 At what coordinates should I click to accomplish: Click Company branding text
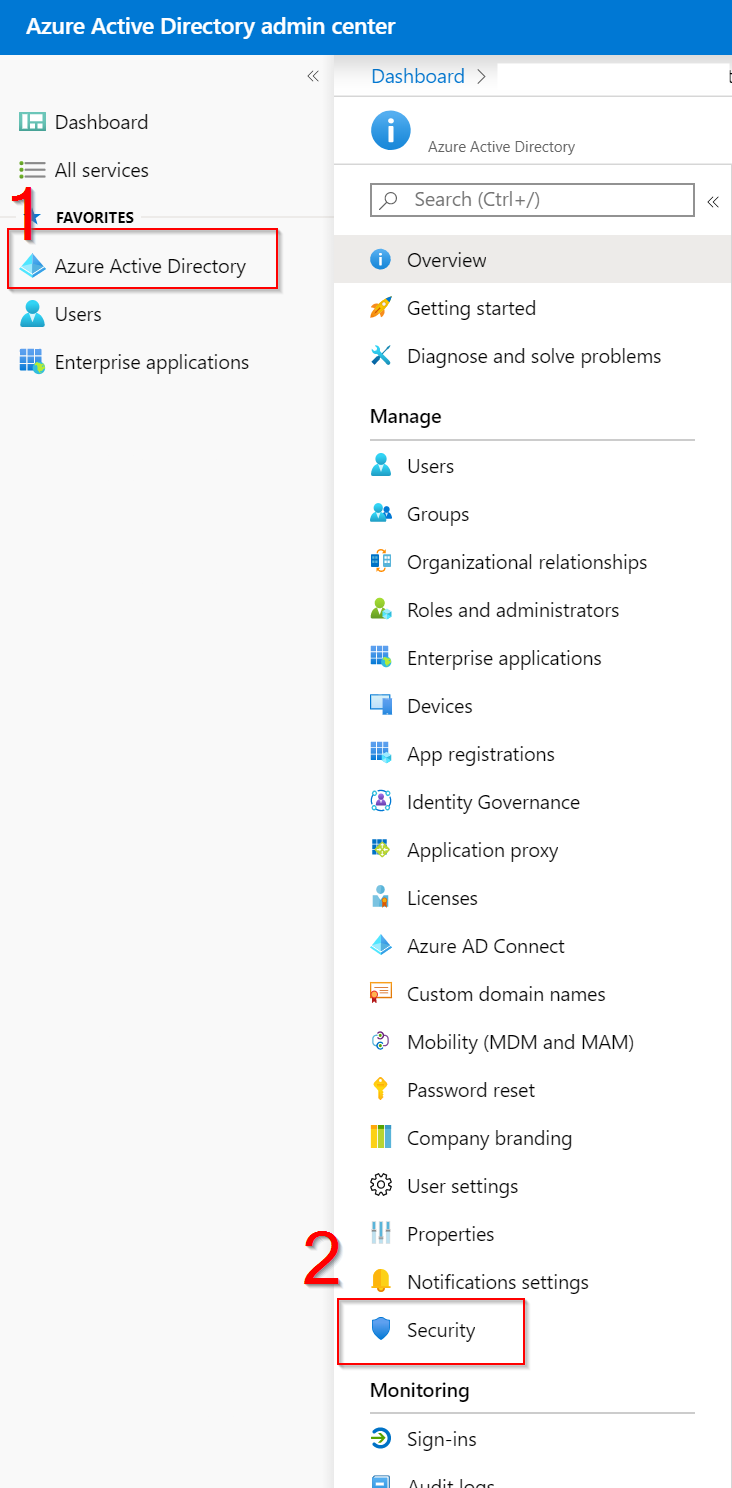489,1138
